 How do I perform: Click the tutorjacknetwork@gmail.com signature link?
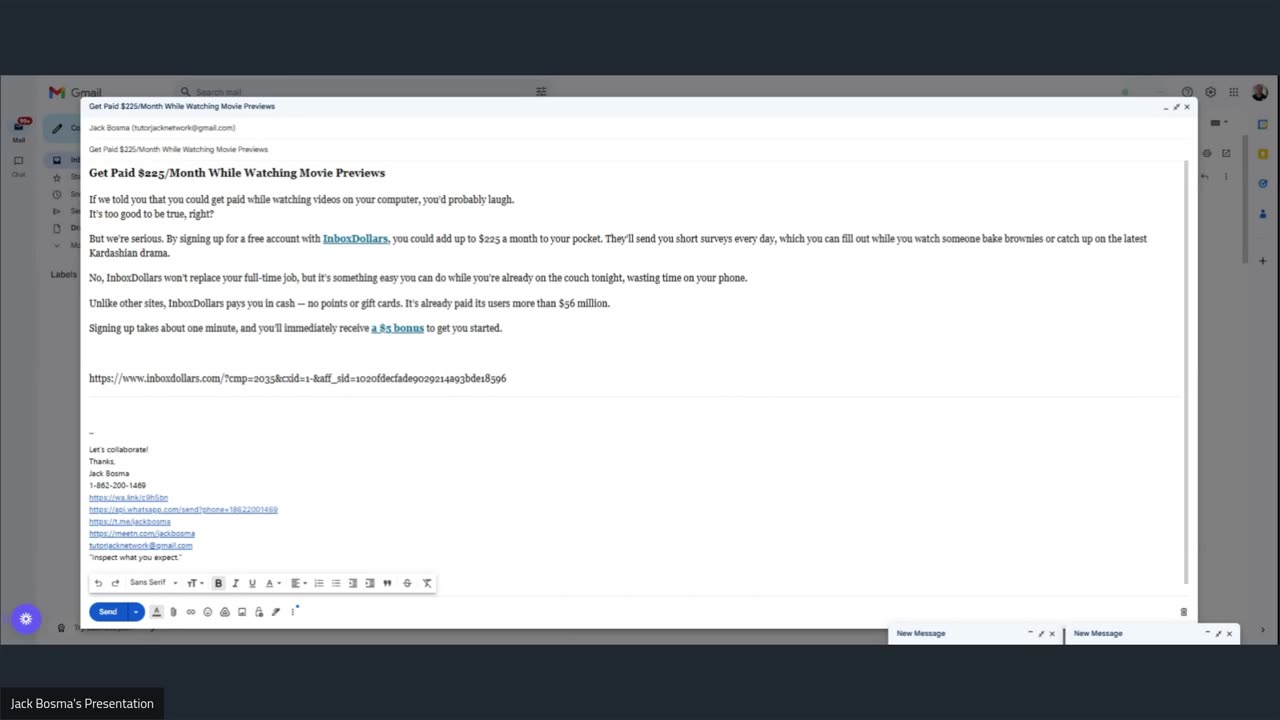140,545
